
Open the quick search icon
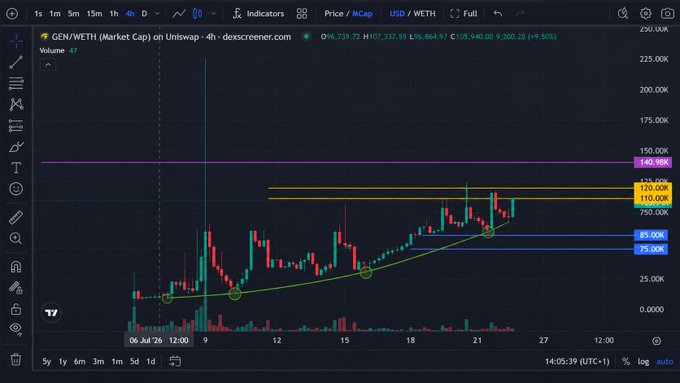click(x=623, y=14)
